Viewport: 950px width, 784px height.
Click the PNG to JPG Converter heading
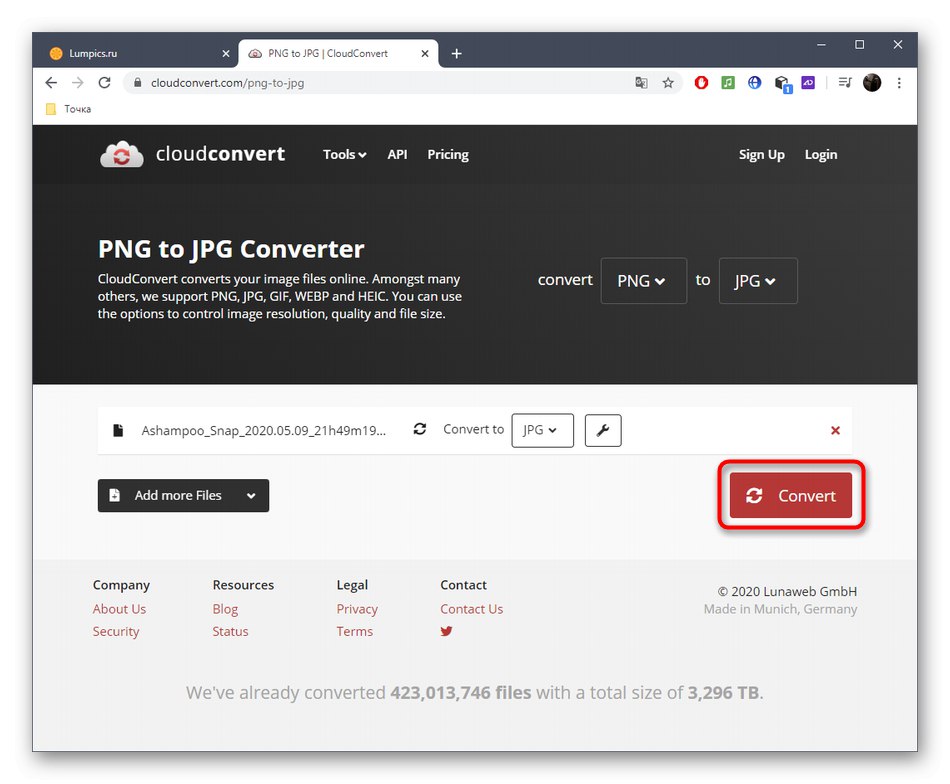[x=231, y=249]
